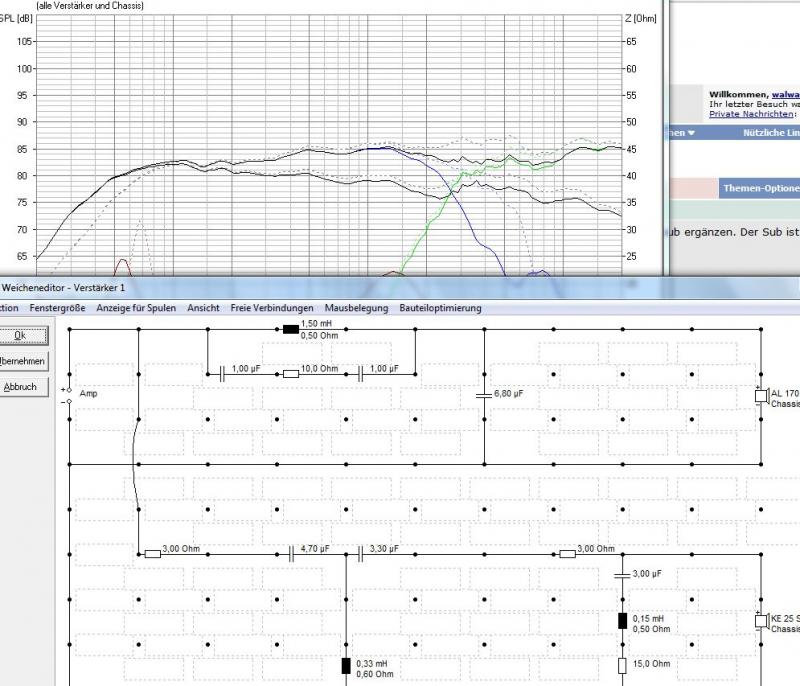Select the 0,15 mH coil component
Image resolution: width=800 pixels, height=686 pixels.
pos(622,621)
